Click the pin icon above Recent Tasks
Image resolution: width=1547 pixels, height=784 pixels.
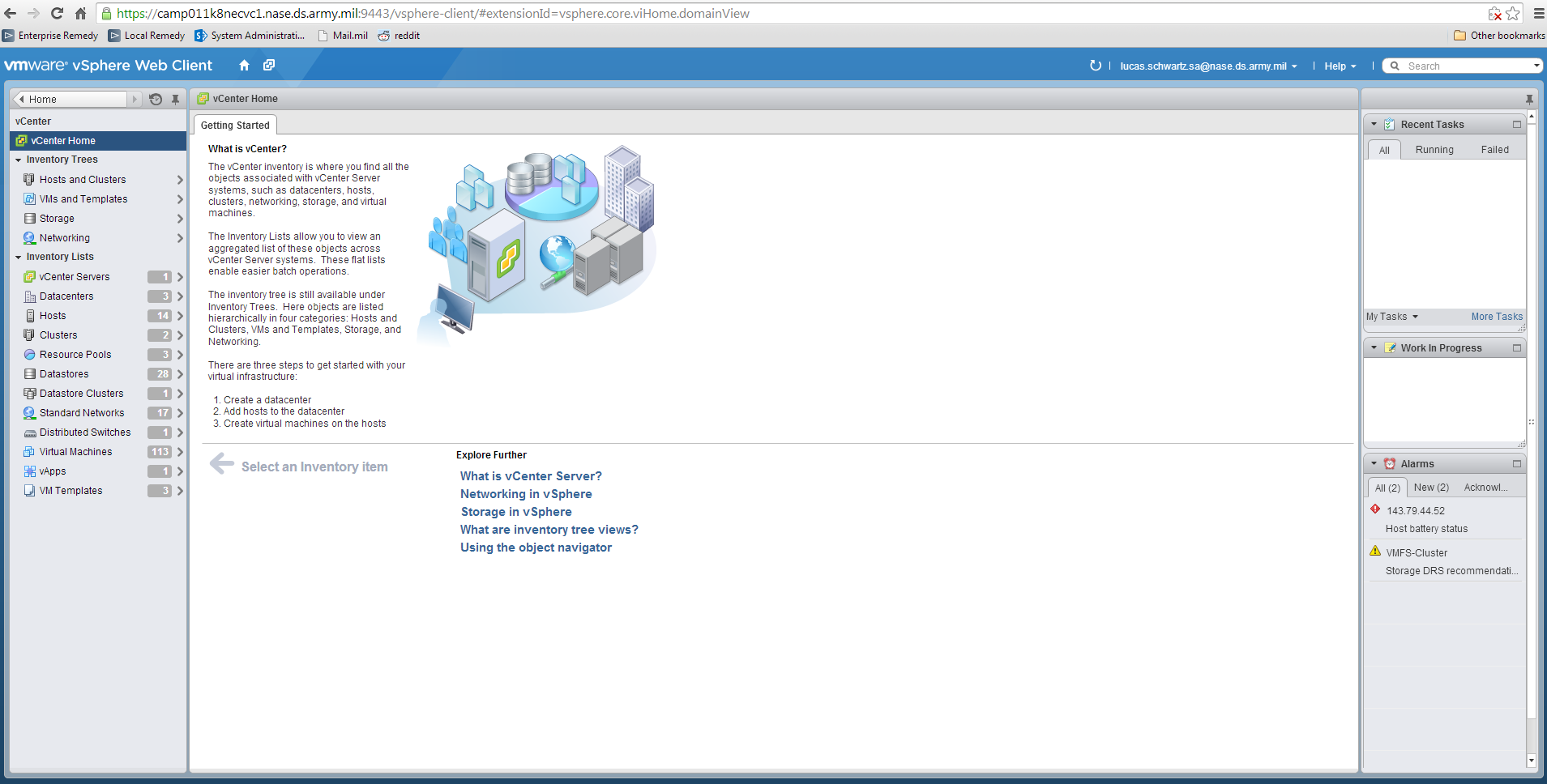click(1529, 99)
